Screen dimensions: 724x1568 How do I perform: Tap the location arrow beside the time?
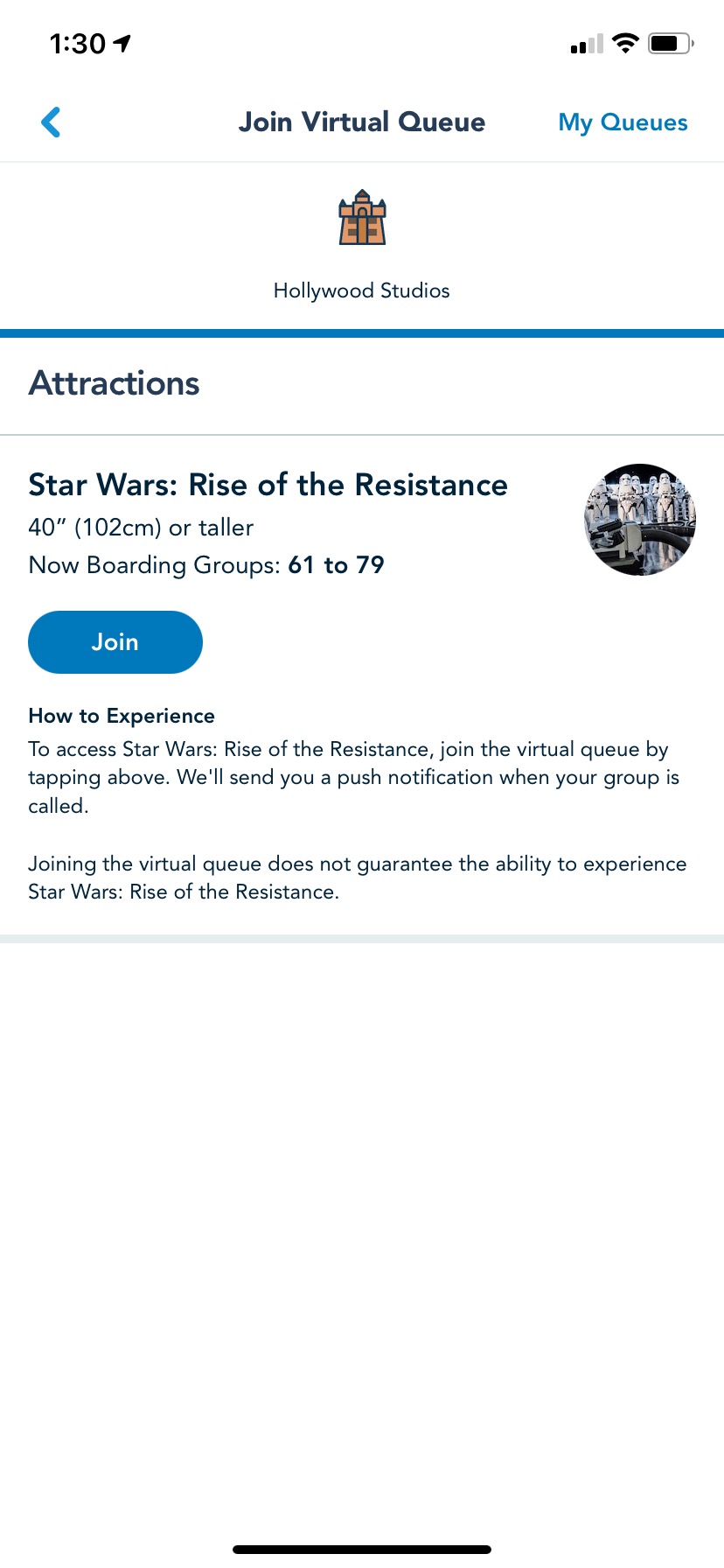[x=122, y=43]
